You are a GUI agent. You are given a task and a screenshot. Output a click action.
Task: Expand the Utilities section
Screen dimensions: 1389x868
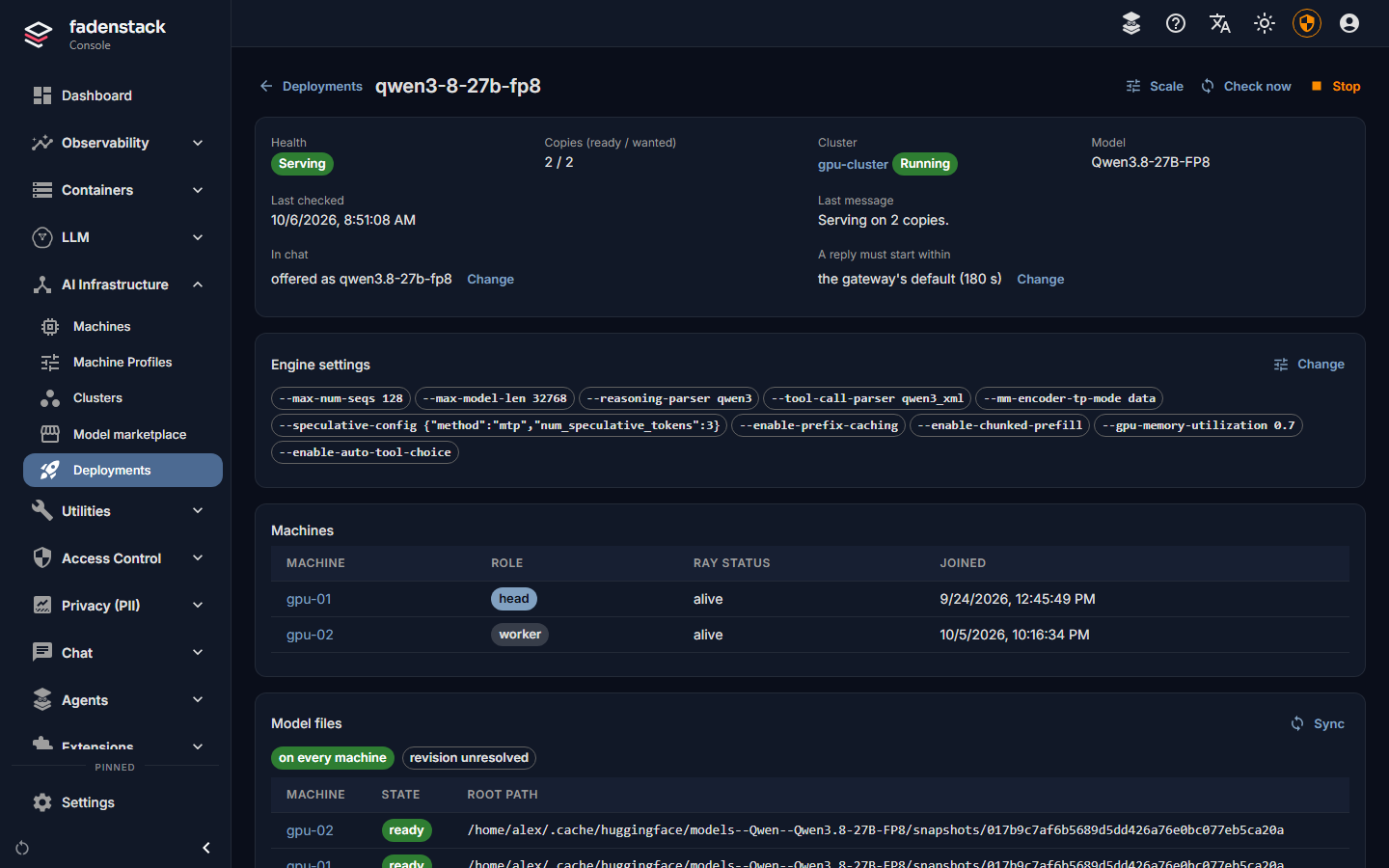point(123,511)
